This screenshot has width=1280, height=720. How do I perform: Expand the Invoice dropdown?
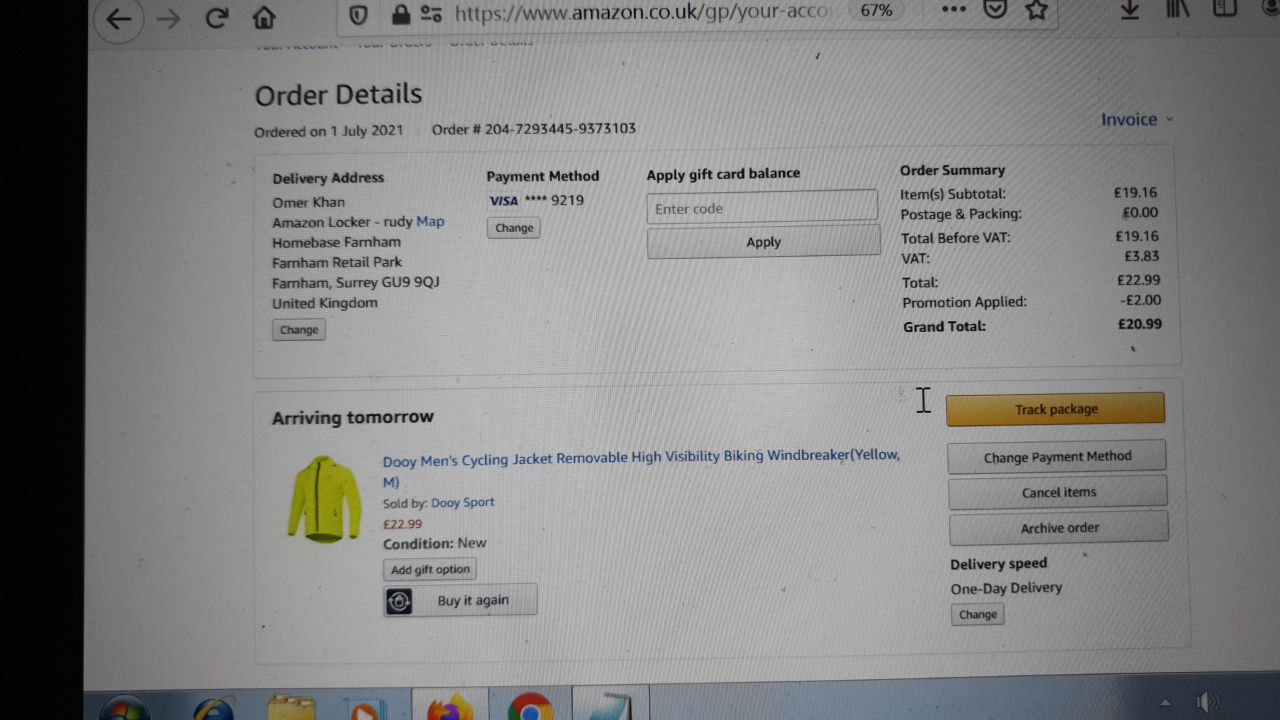coord(1137,119)
